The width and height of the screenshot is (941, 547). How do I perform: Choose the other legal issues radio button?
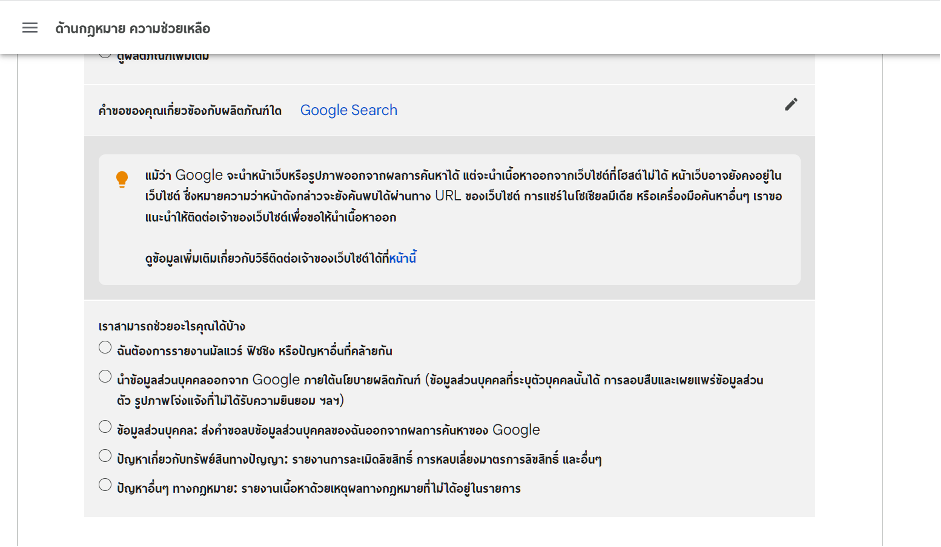click(105, 485)
